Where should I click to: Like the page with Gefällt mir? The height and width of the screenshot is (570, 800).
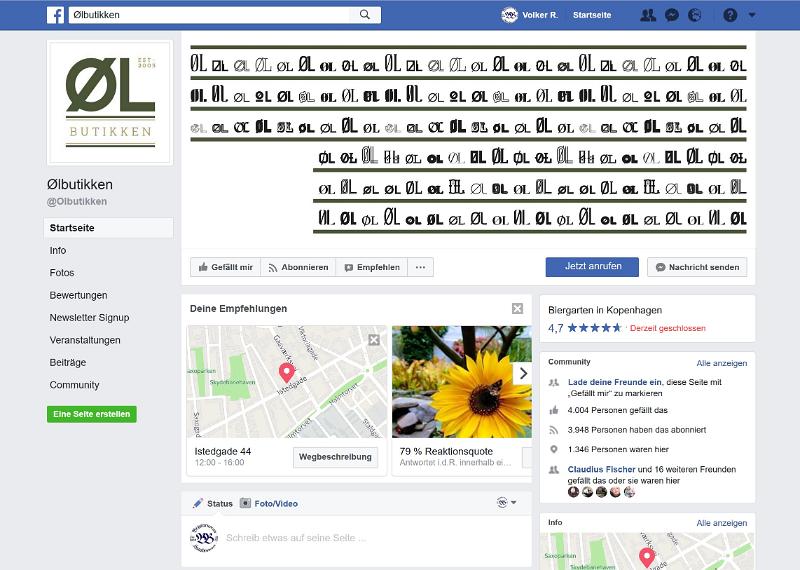click(x=226, y=267)
